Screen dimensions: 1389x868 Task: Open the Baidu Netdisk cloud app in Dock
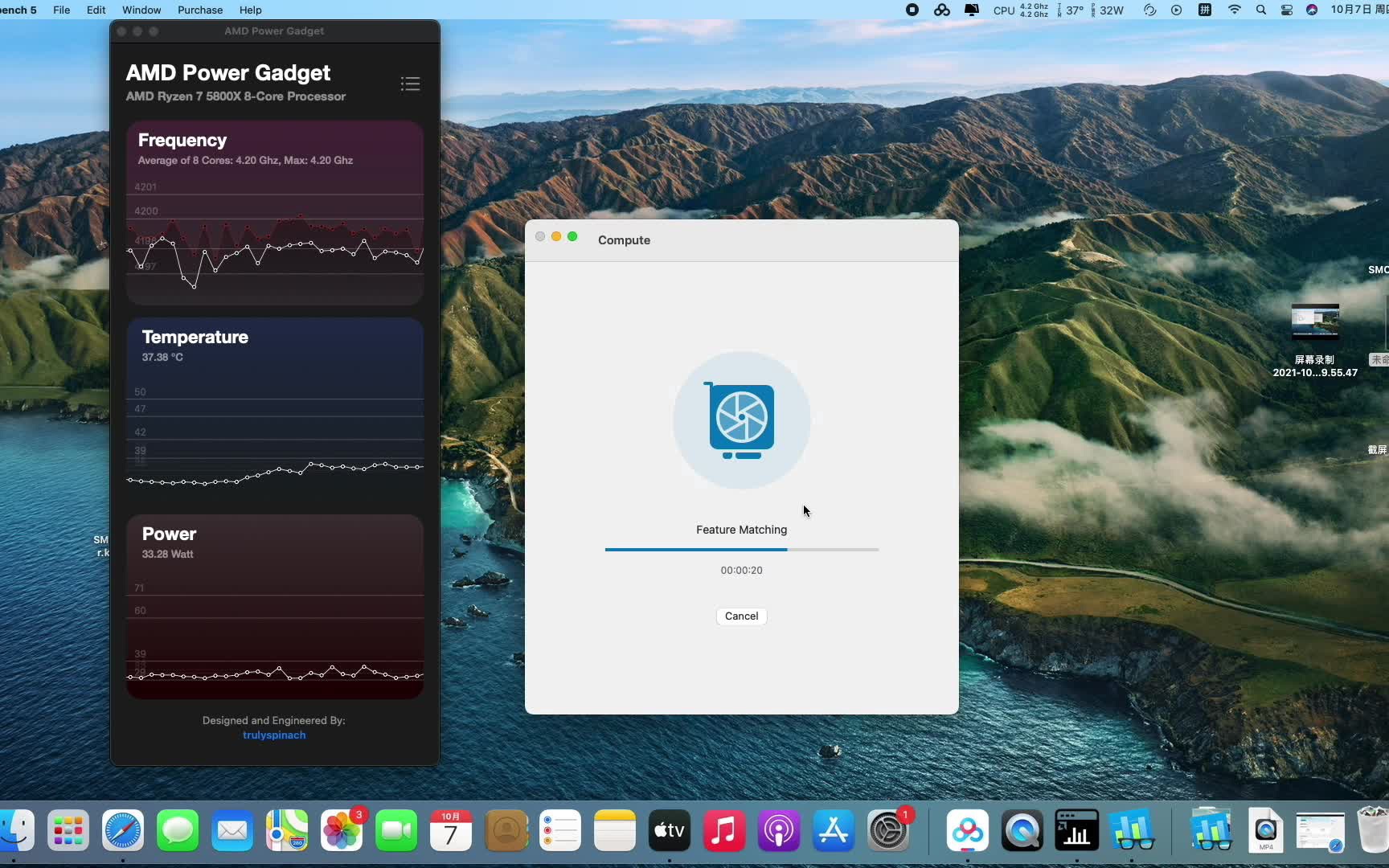pos(967,830)
